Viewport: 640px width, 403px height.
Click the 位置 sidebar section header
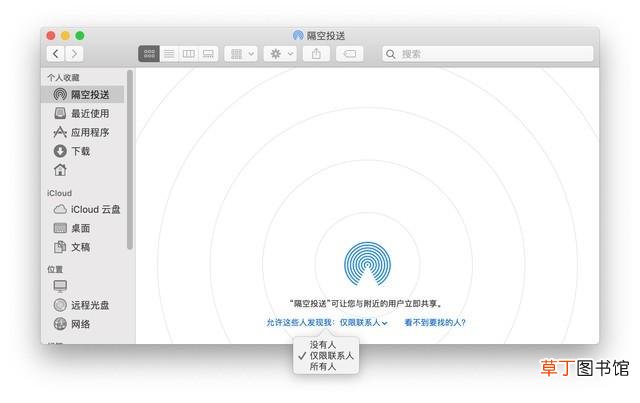[x=55, y=269]
